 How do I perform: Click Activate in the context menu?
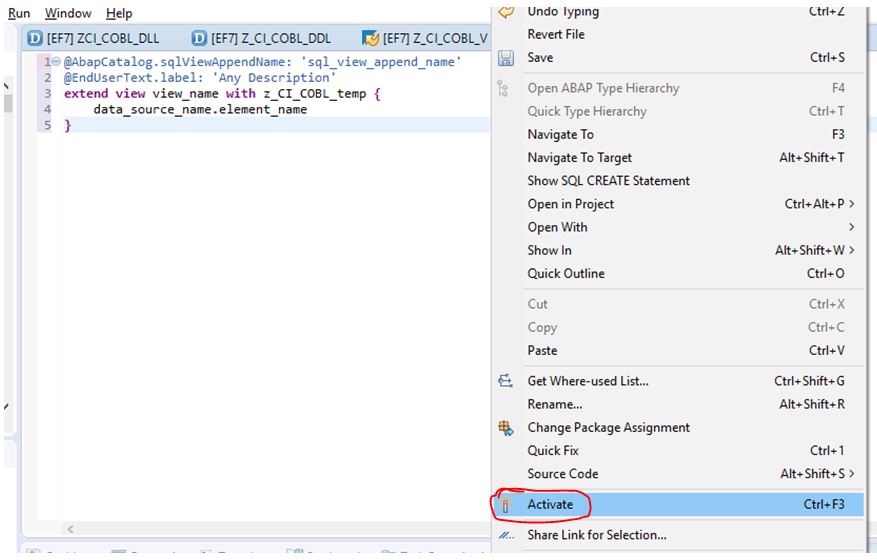click(x=678, y=505)
